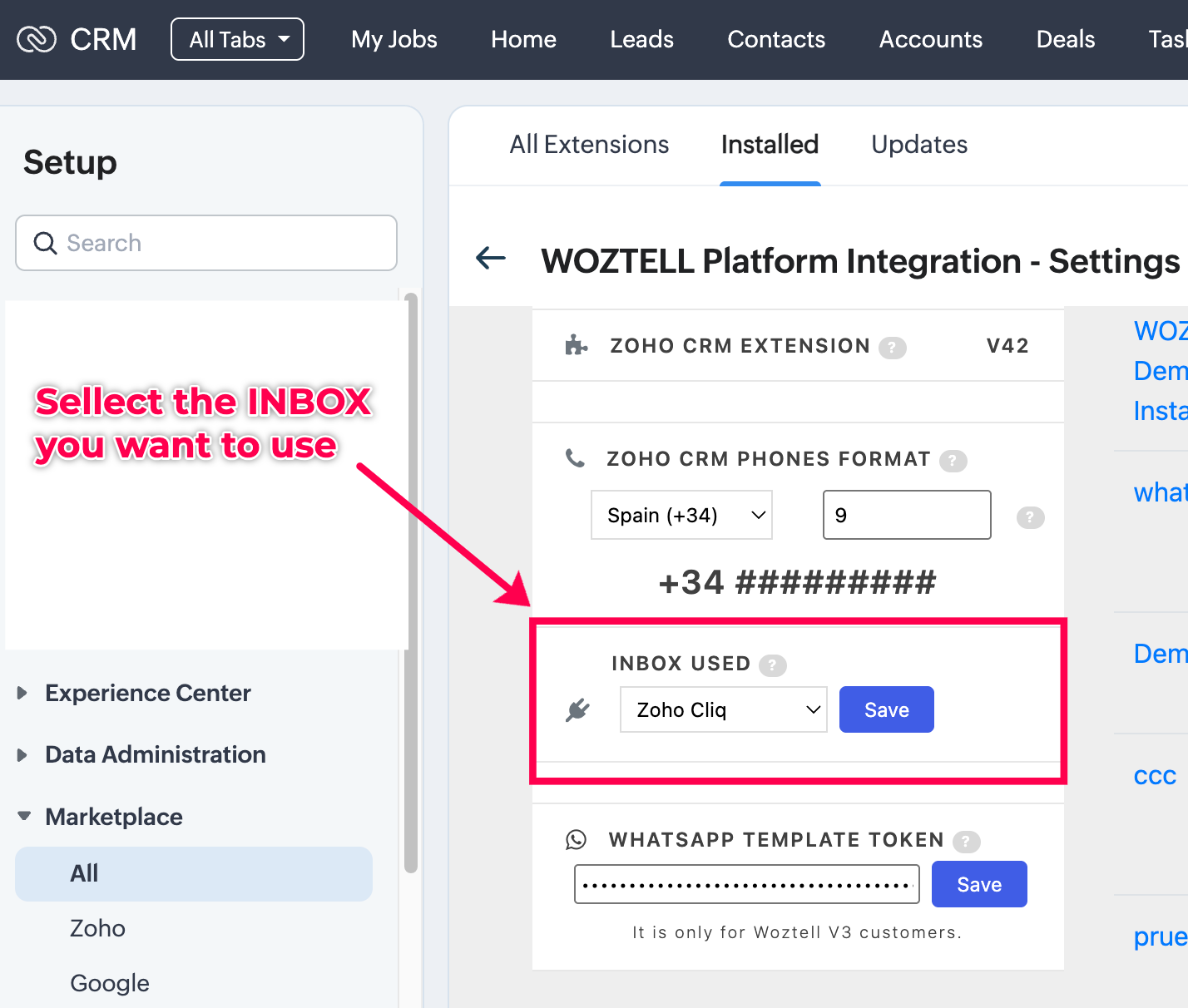Click the WhatsApp icon beside Template Token

tap(576, 839)
